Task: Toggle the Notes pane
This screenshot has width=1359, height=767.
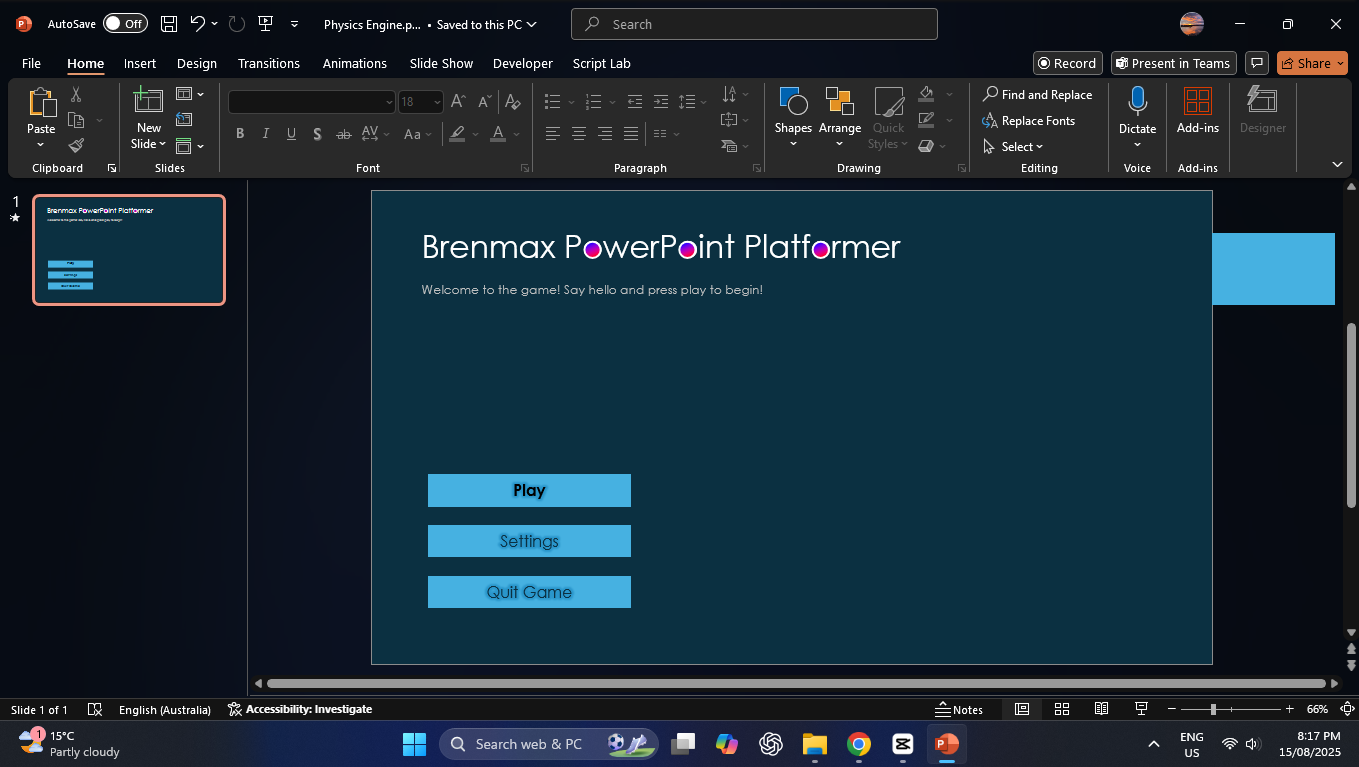Action: (x=958, y=709)
